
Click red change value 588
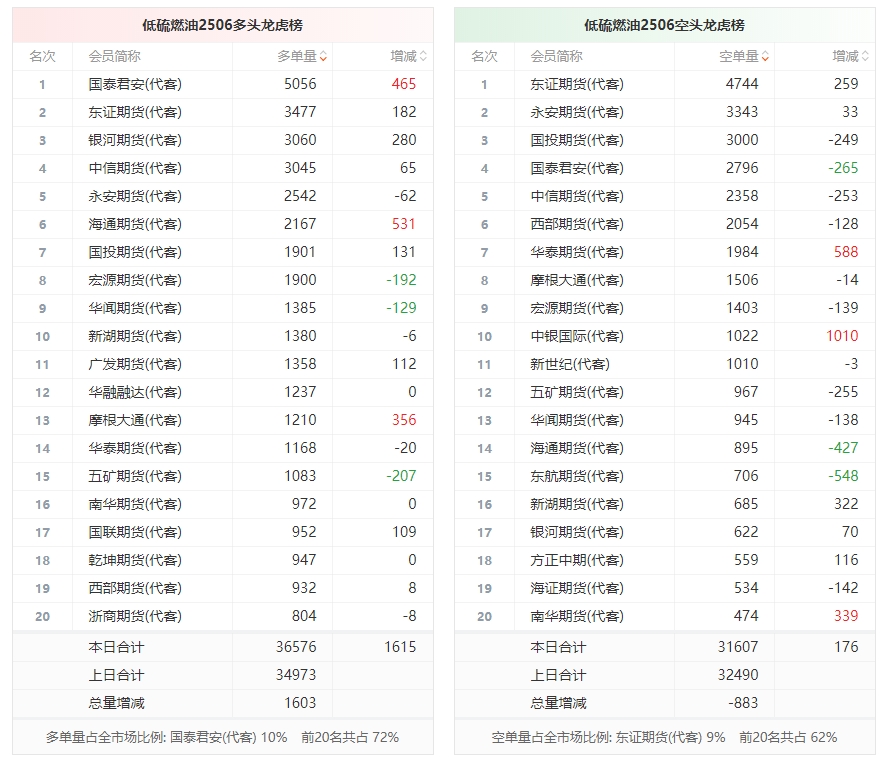[846, 252]
